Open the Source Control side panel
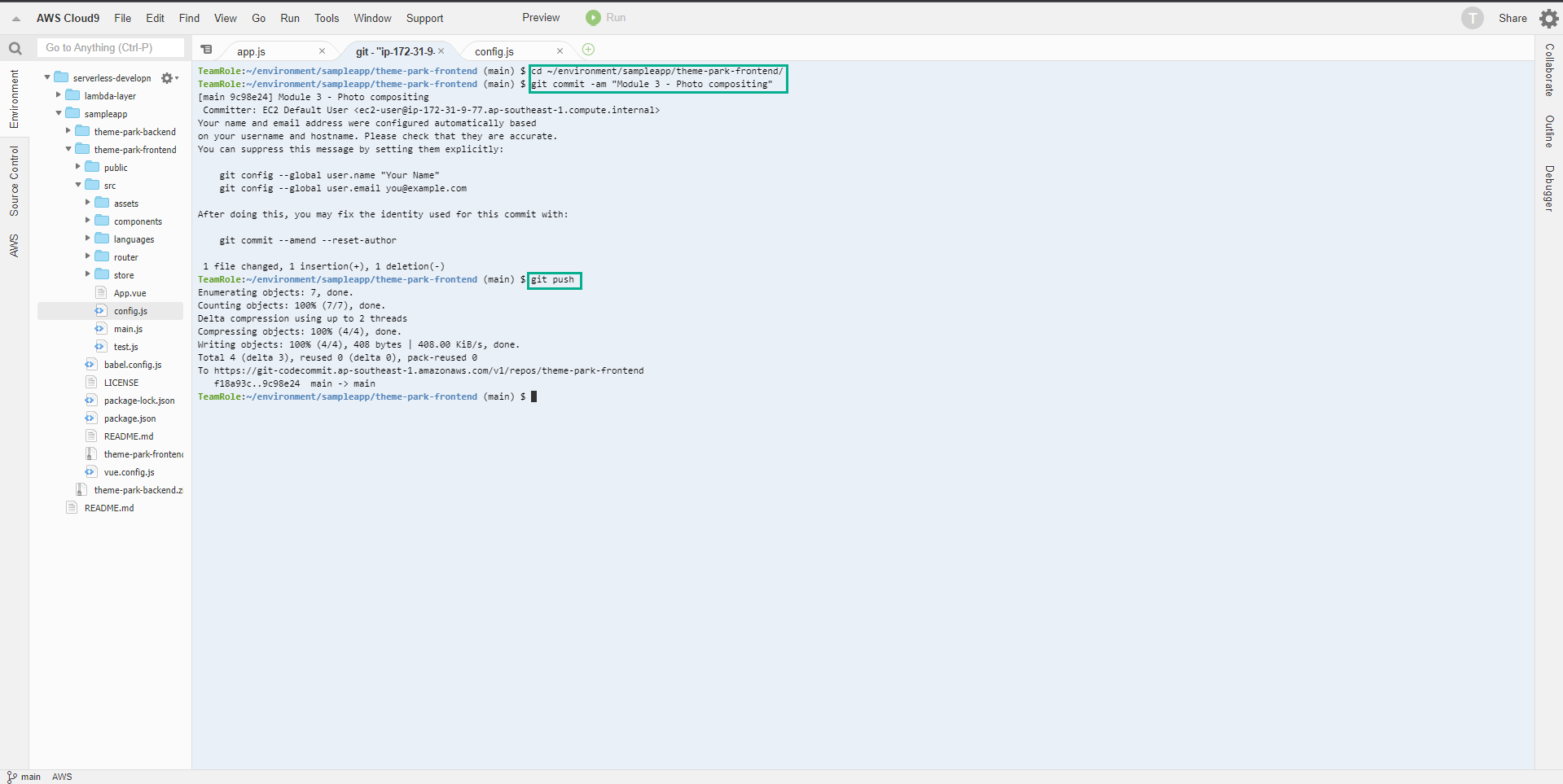The height and width of the screenshot is (784, 1563). pyautogui.click(x=14, y=181)
